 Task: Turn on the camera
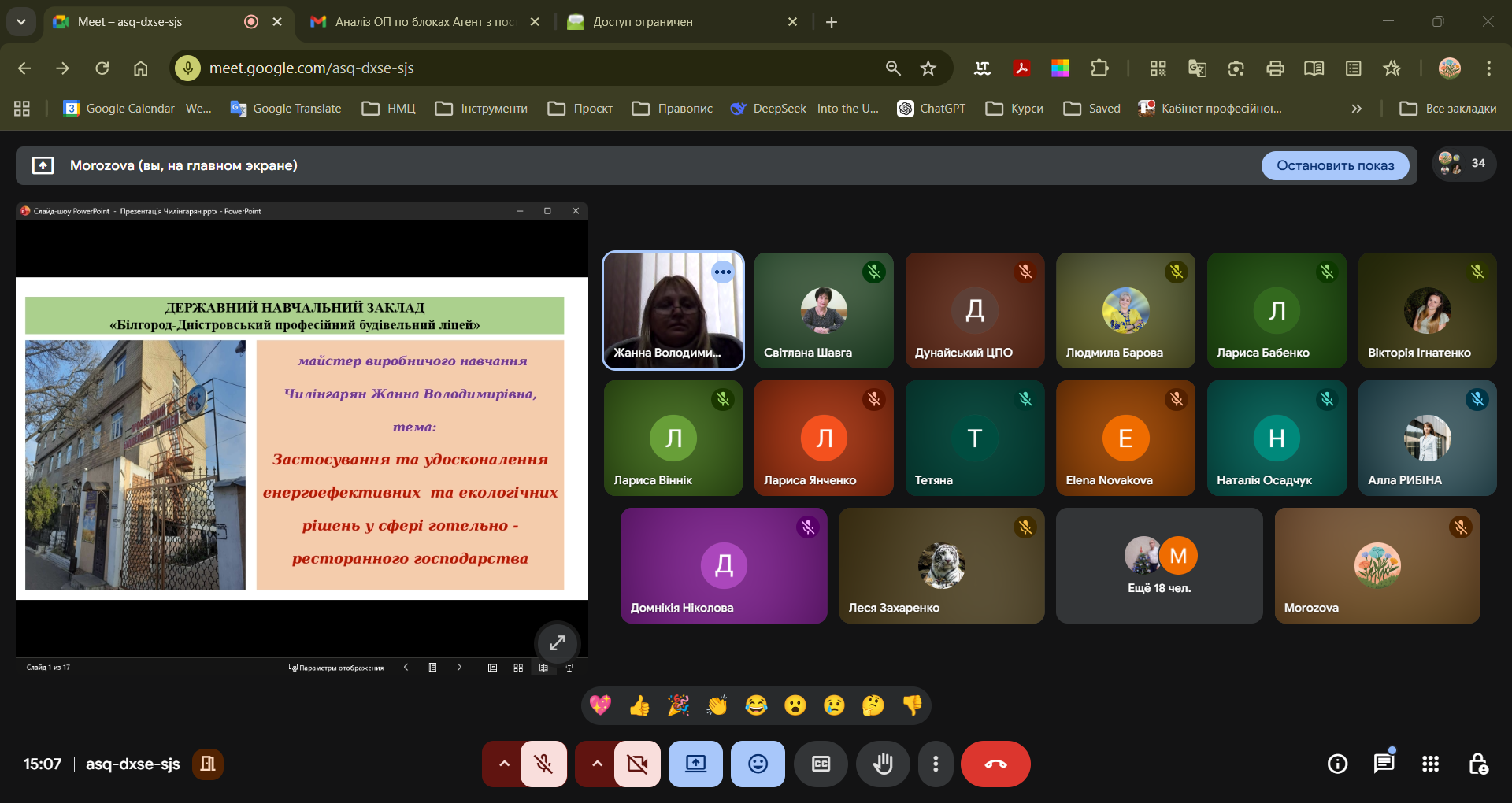(x=637, y=764)
